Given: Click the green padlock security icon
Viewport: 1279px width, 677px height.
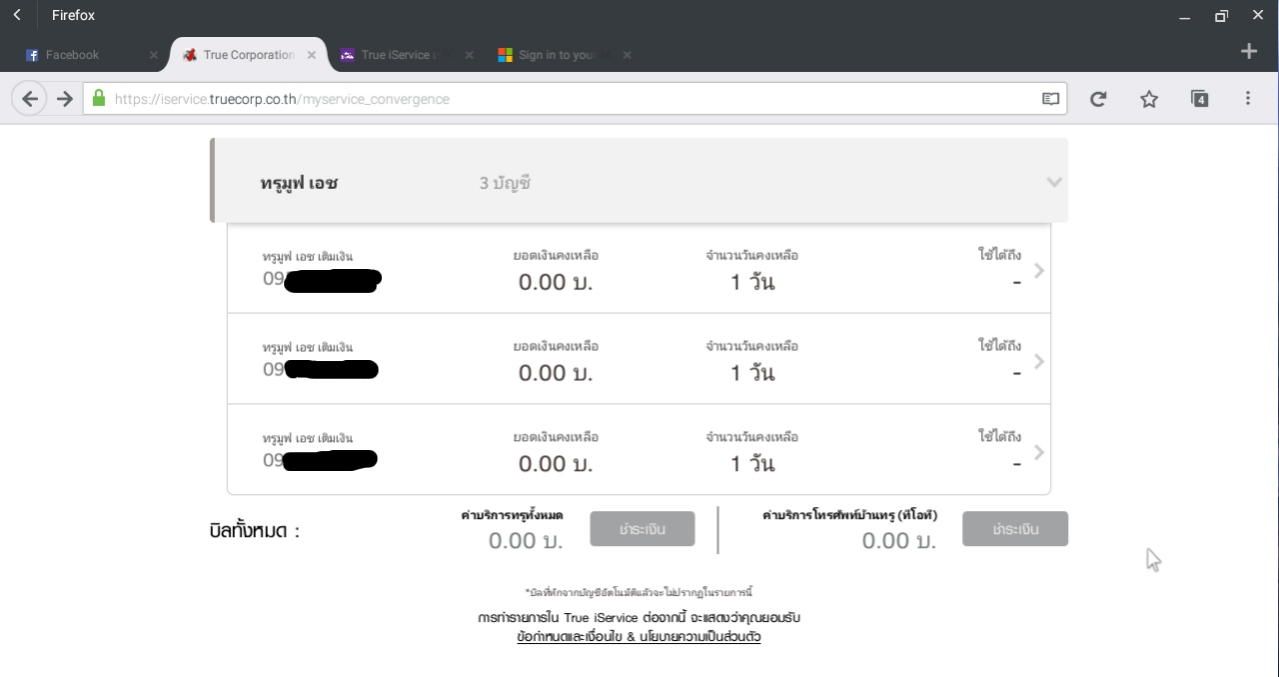Looking at the screenshot, I should (x=98, y=98).
